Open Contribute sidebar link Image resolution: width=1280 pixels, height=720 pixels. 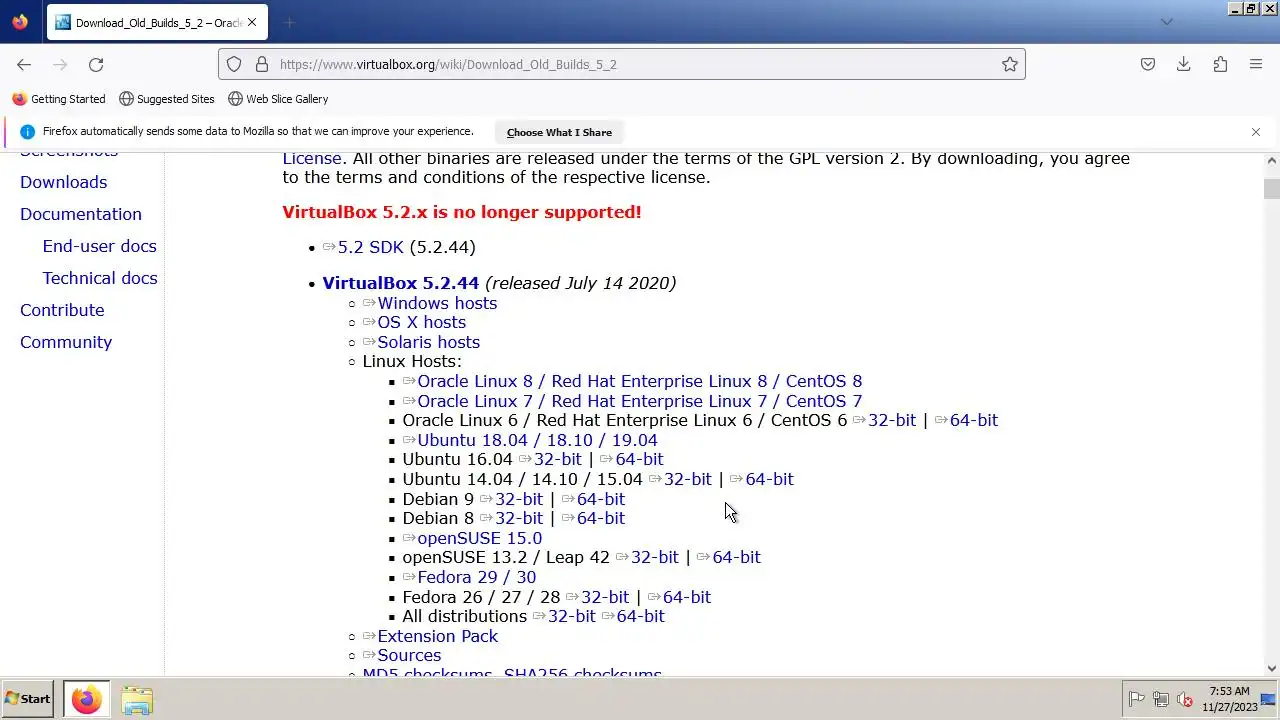62,310
